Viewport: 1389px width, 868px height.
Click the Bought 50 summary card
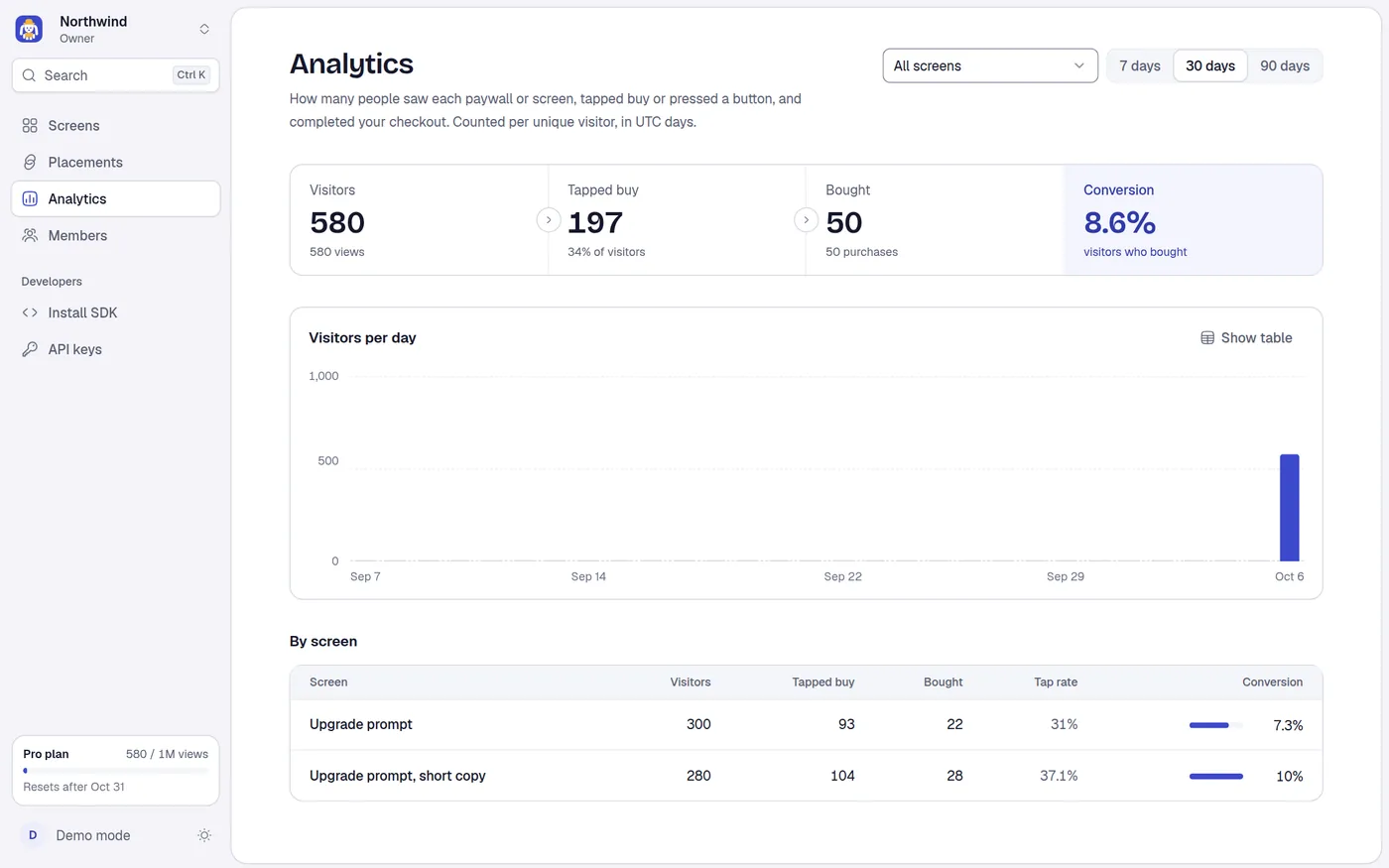pyautogui.click(x=936, y=220)
